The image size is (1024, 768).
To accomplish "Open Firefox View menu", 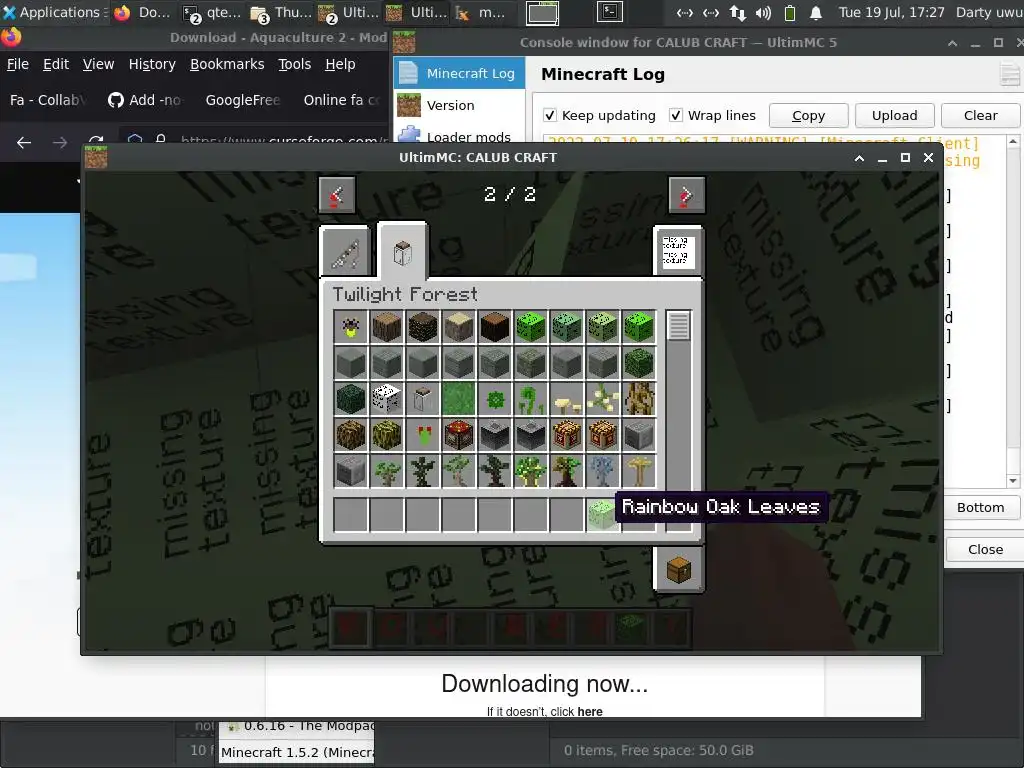I will [x=98, y=64].
